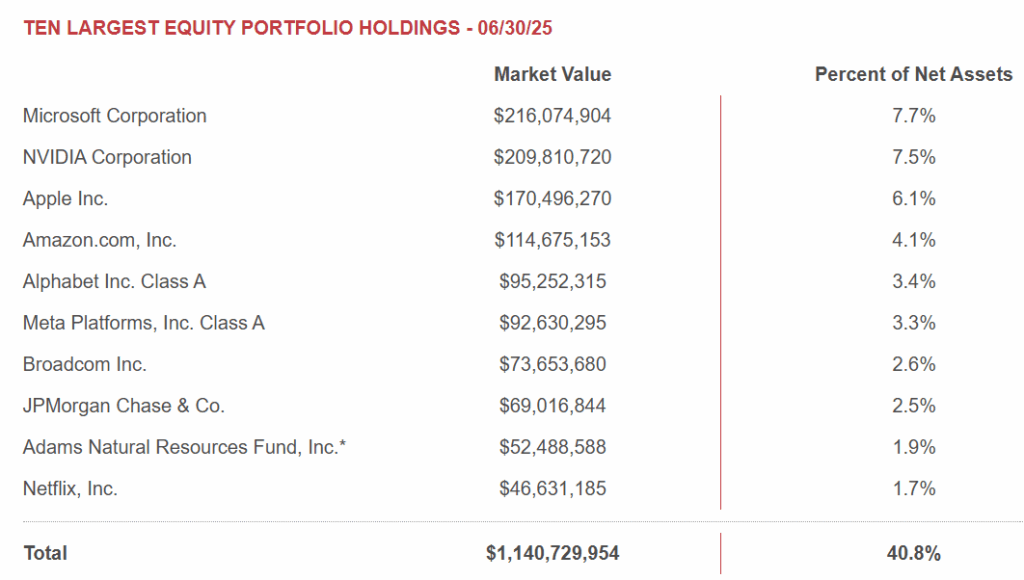Select the total market value $1,140,729,954
Image resolution: width=1024 pixels, height=580 pixels.
pyautogui.click(x=552, y=553)
